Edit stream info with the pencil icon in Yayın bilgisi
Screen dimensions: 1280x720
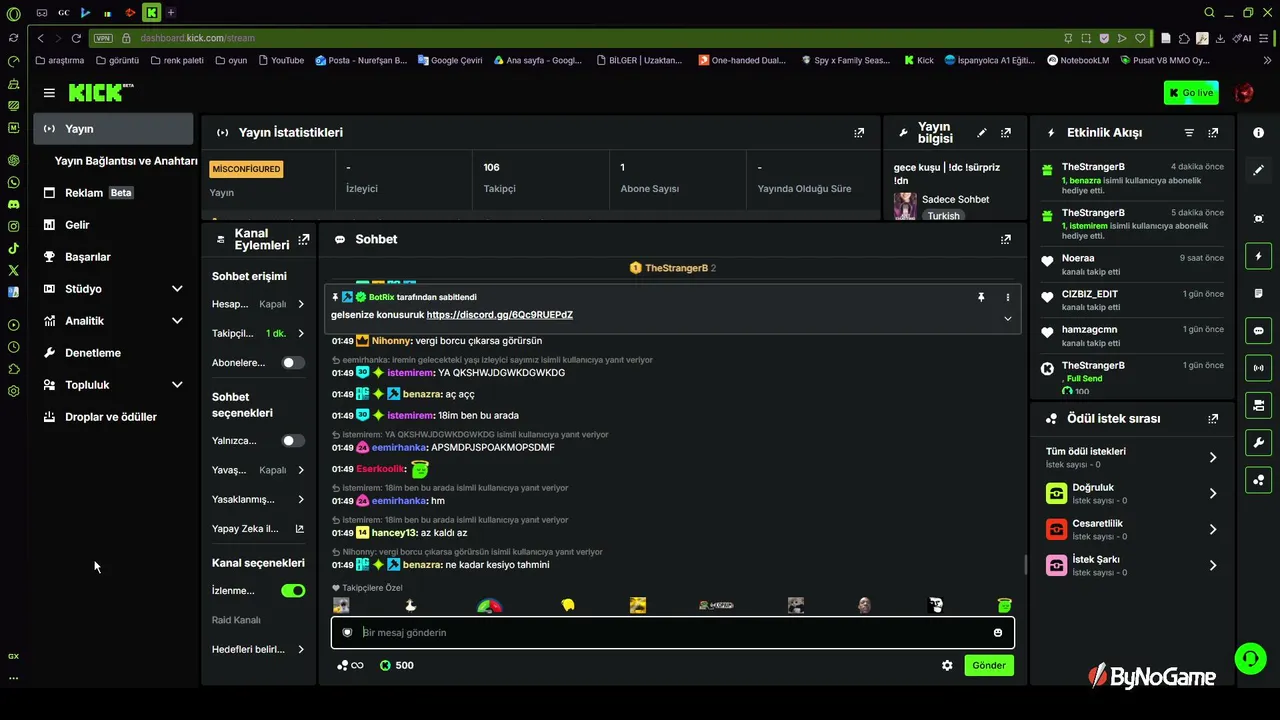click(982, 132)
